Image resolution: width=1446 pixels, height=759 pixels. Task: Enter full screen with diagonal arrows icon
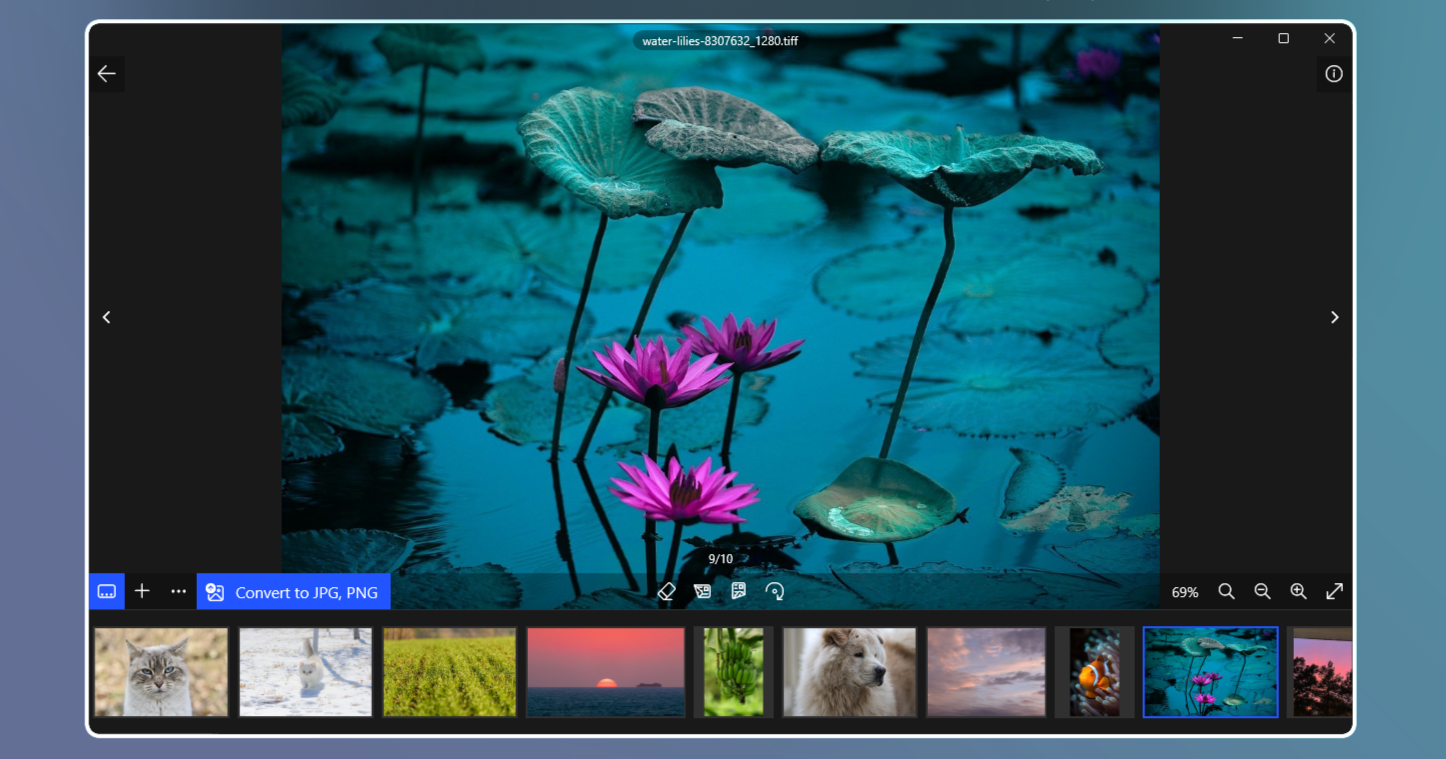pyautogui.click(x=1334, y=591)
